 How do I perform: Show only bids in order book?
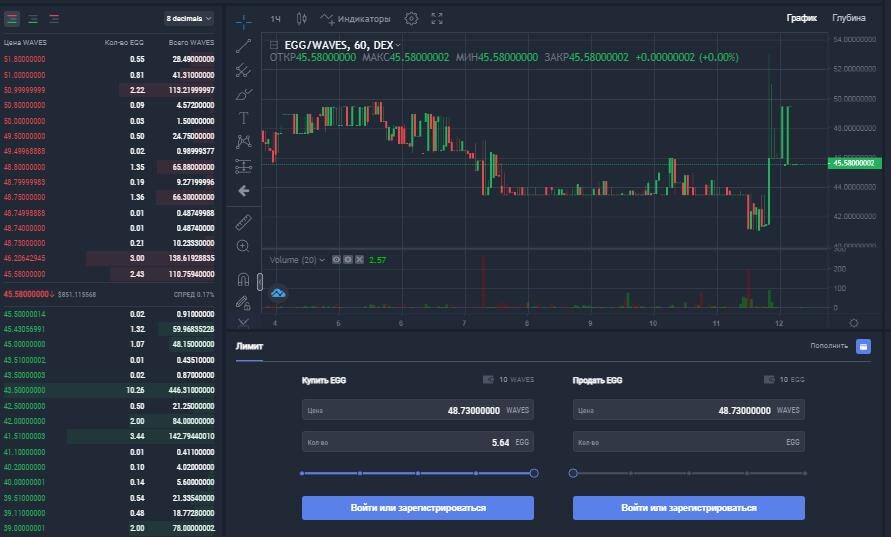tap(33, 19)
